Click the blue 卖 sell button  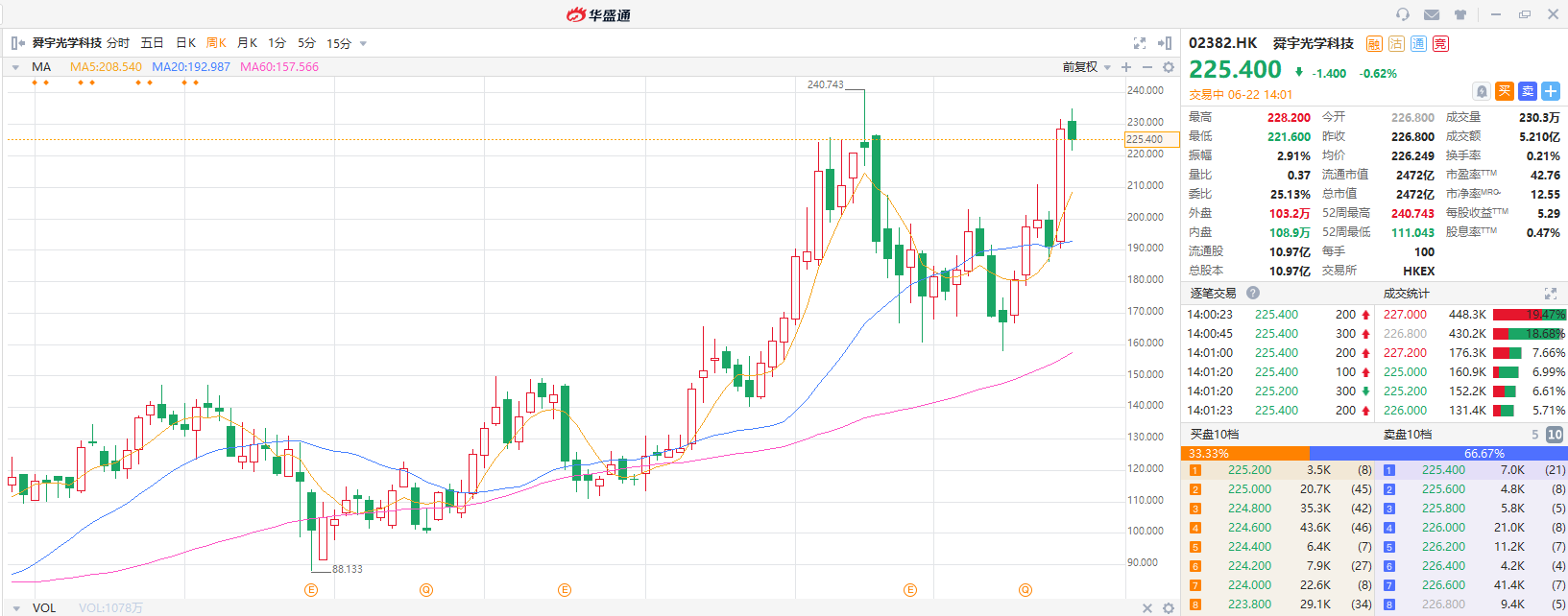1528,91
